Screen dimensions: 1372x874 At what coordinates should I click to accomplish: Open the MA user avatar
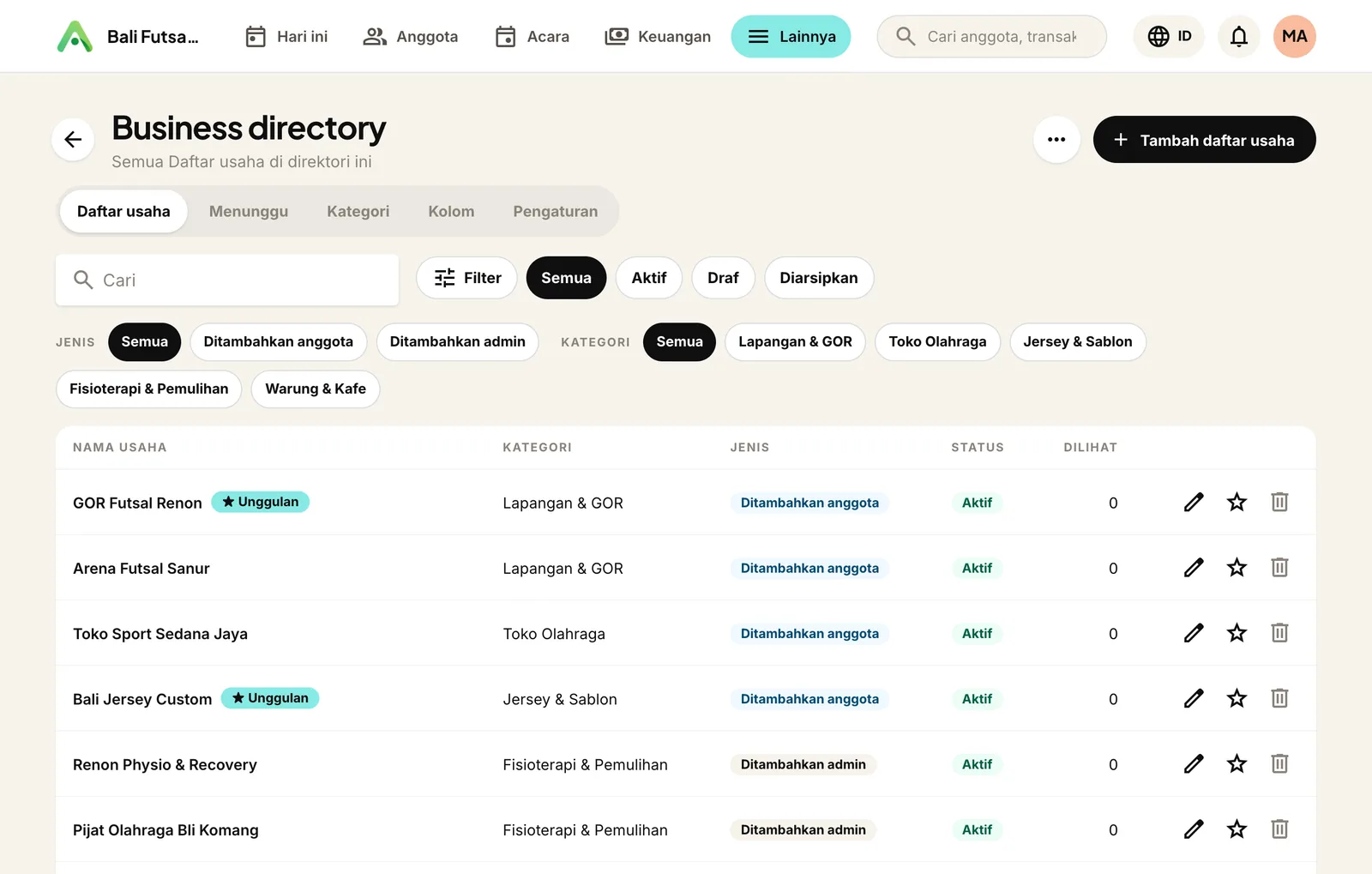[x=1295, y=36]
